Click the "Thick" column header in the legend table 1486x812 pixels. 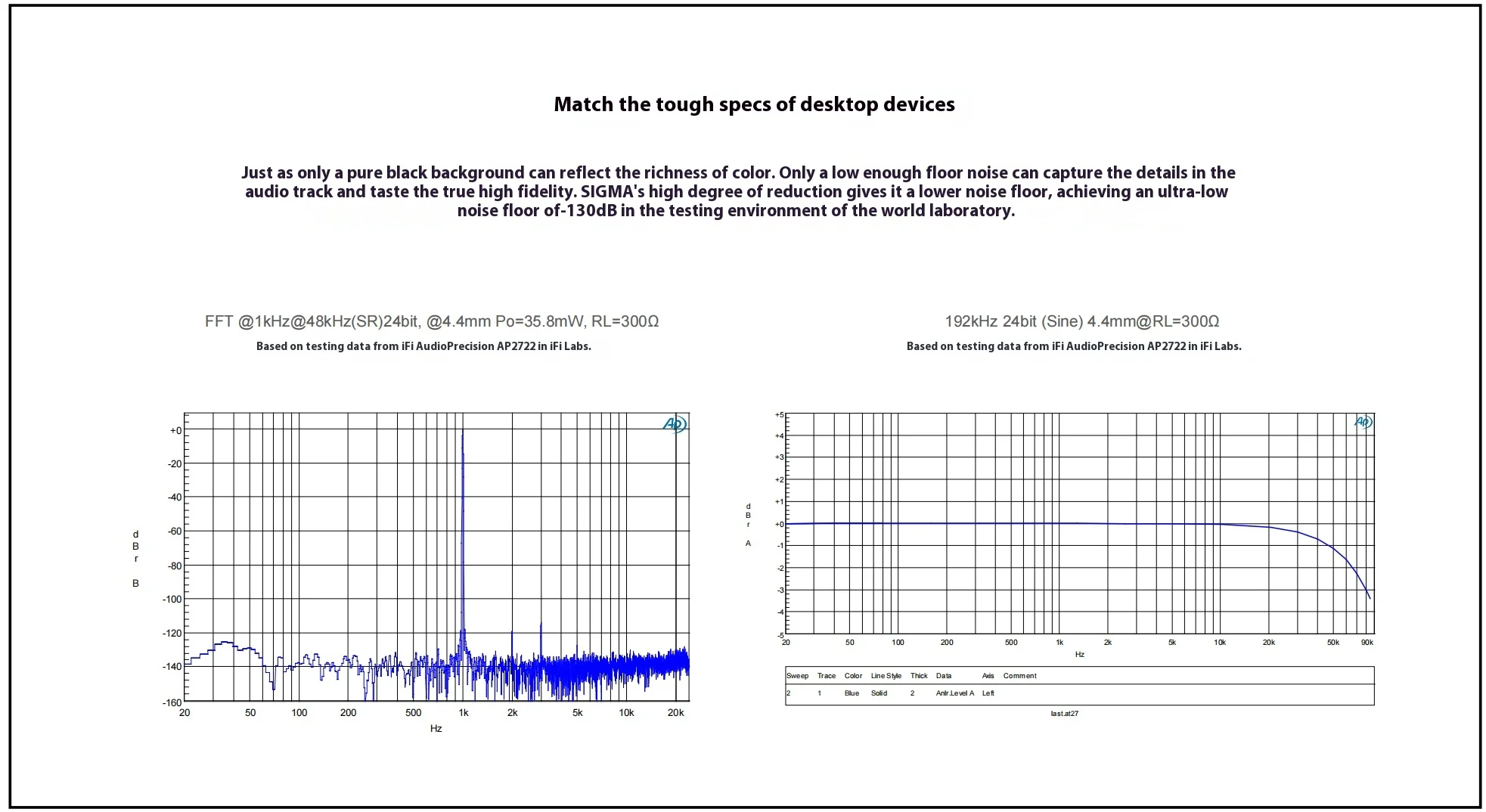tap(919, 676)
